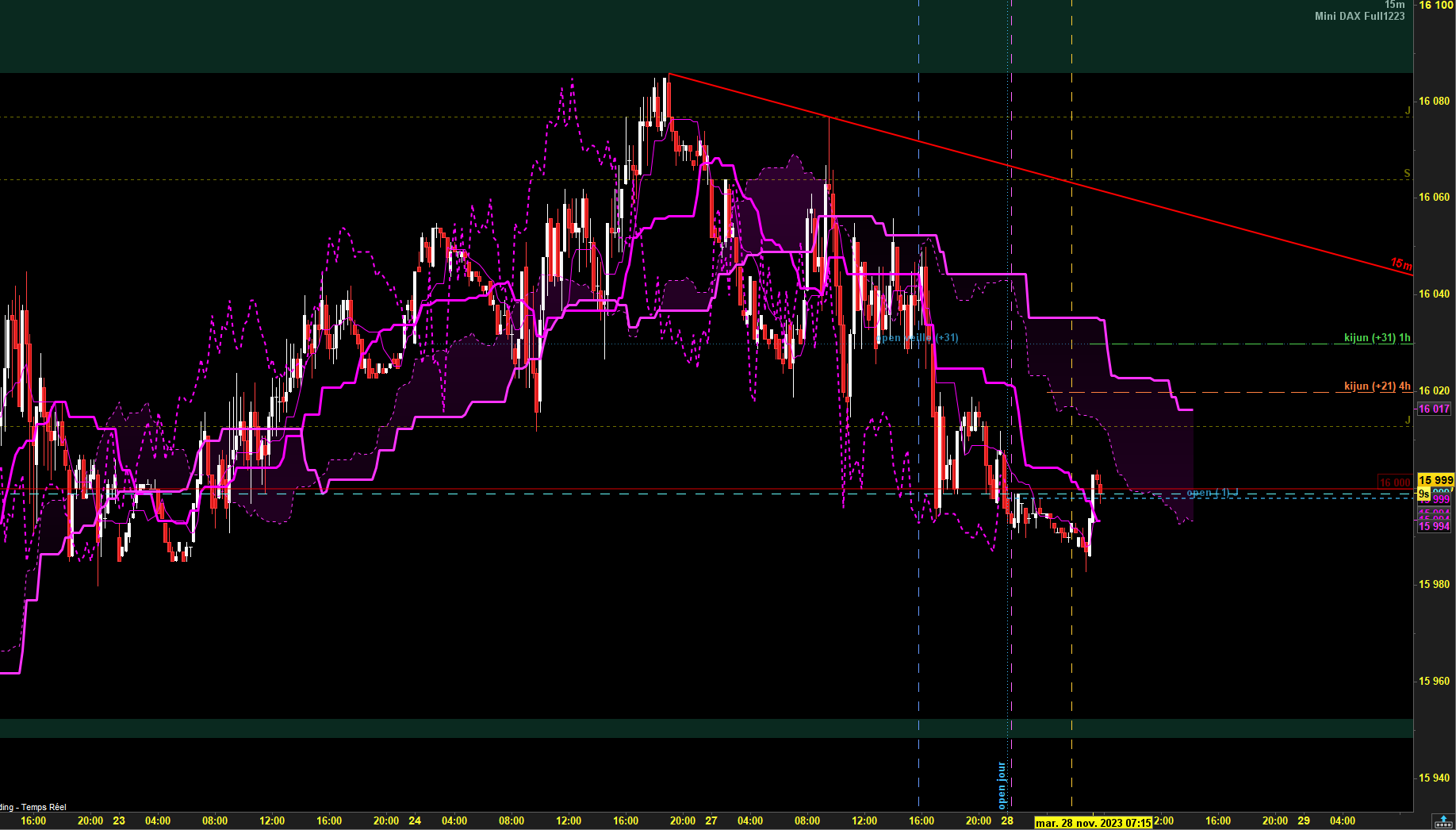Click the 'Mini DAX Full1223' chart title
The image size is (1456, 830).
coord(1359,16)
